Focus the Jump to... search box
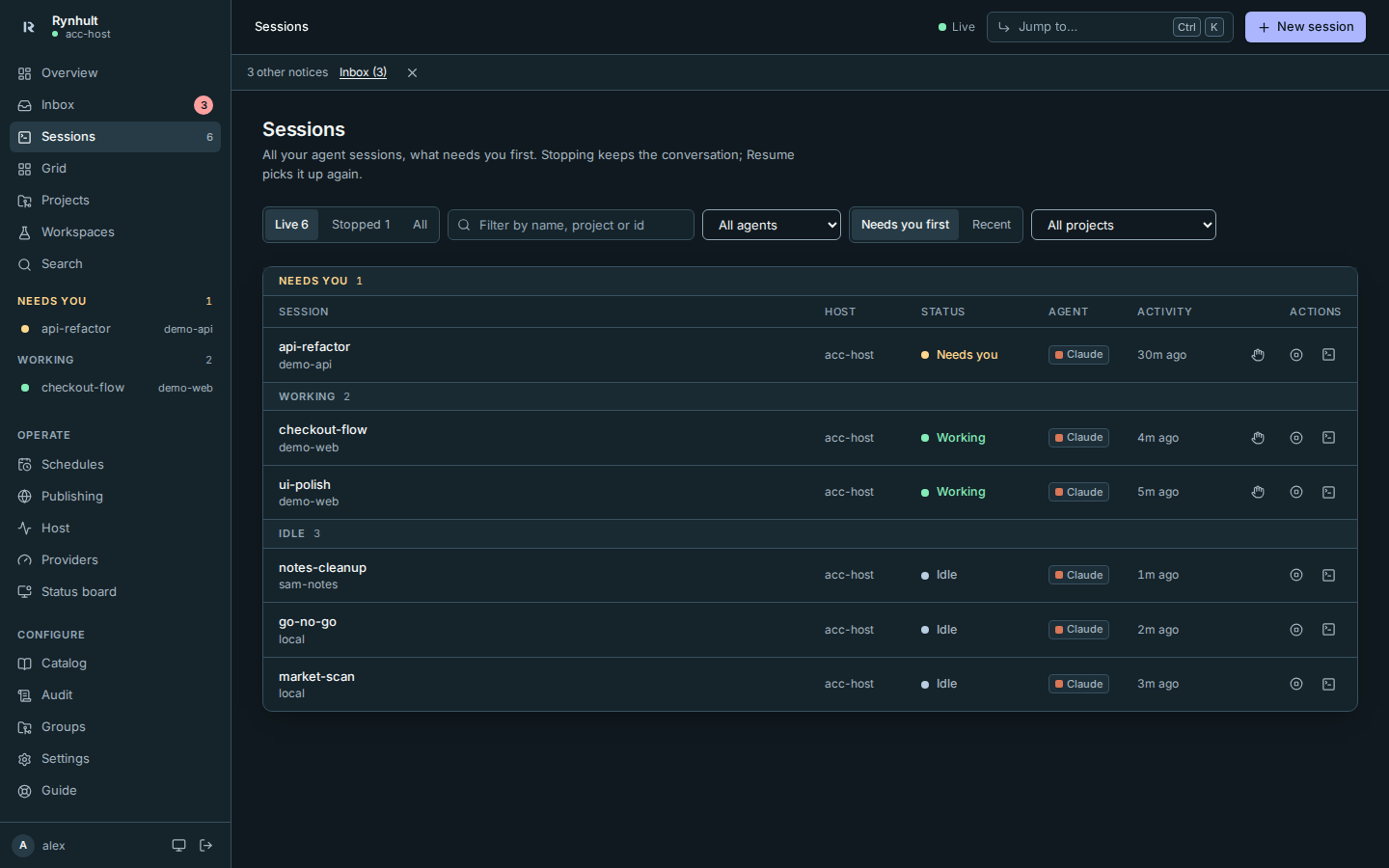 pos(1110,27)
